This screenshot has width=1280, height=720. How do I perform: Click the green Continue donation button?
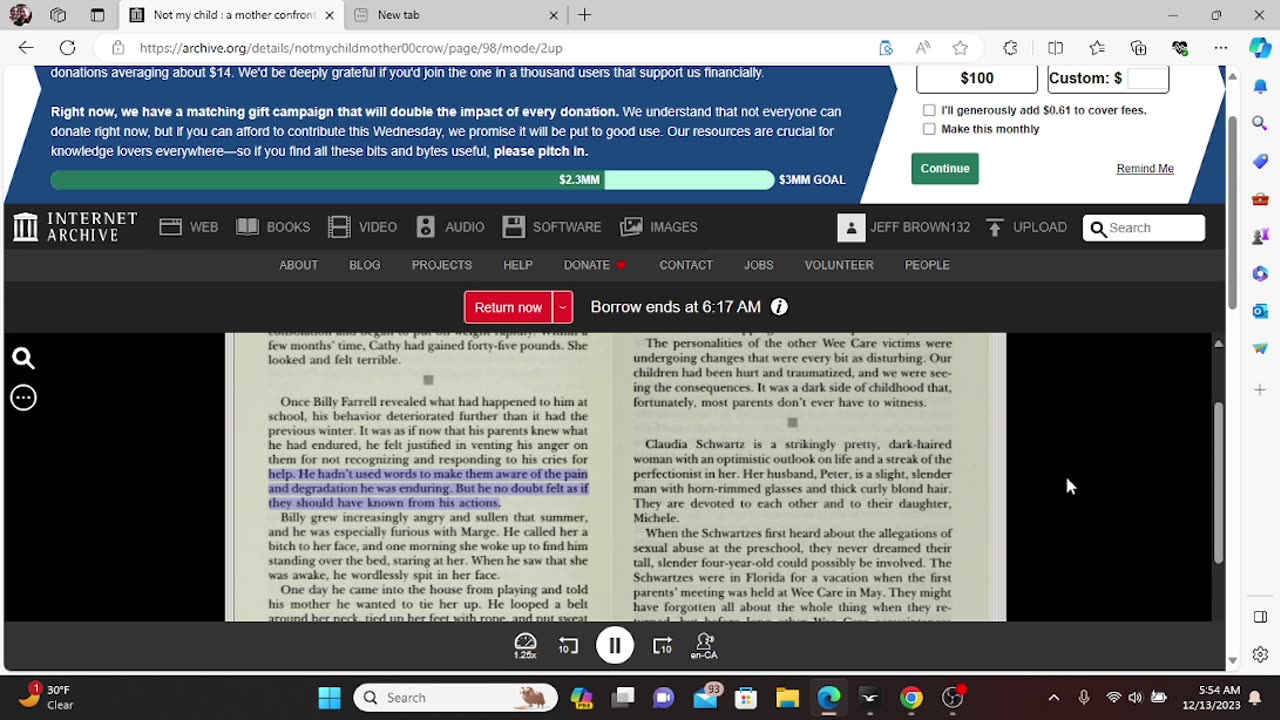945,168
